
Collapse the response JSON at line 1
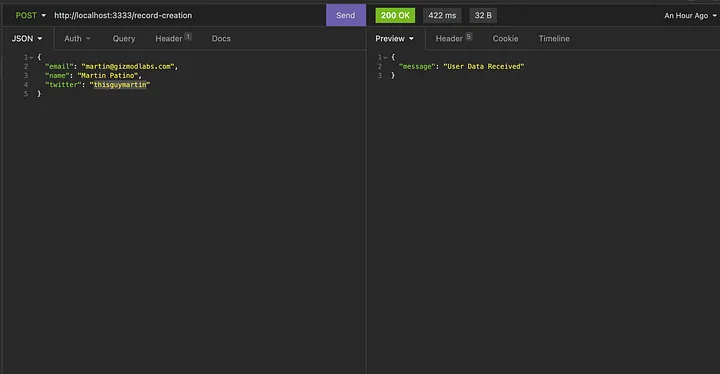(x=385, y=57)
